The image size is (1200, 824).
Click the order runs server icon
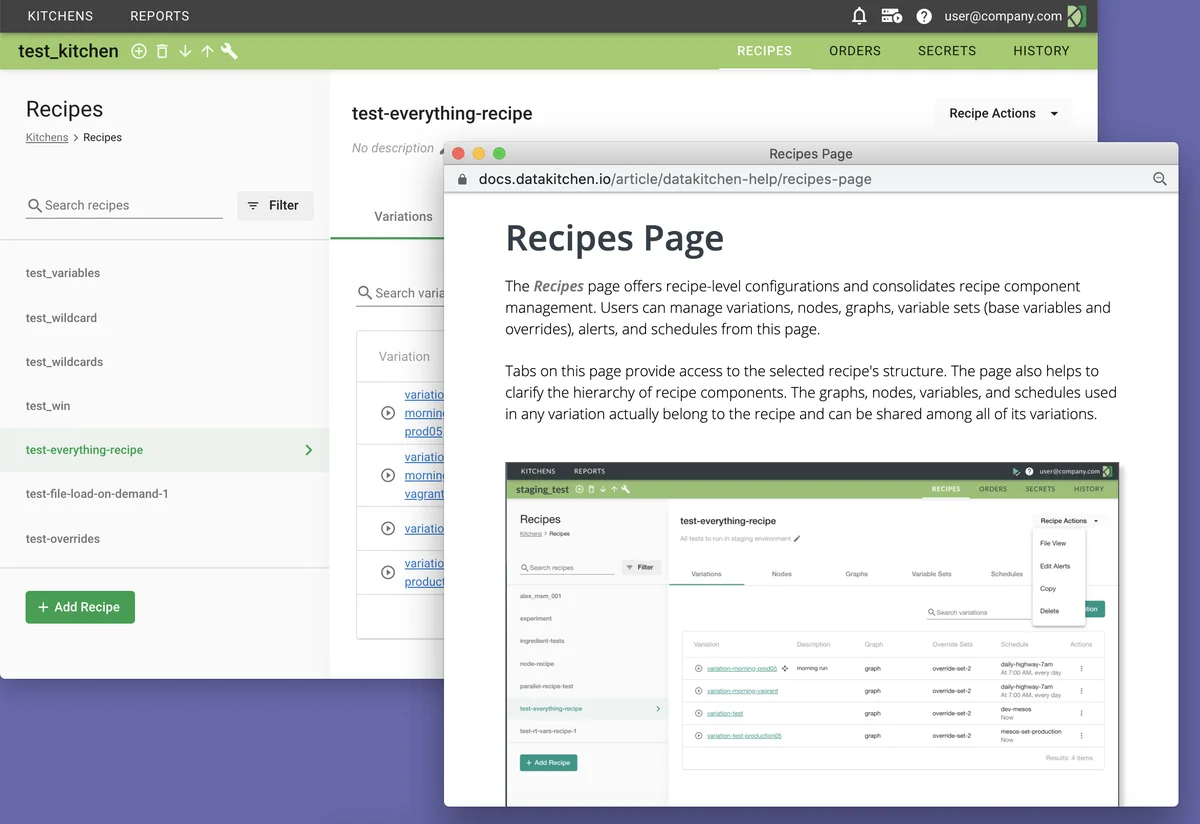click(x=891, y=16)
